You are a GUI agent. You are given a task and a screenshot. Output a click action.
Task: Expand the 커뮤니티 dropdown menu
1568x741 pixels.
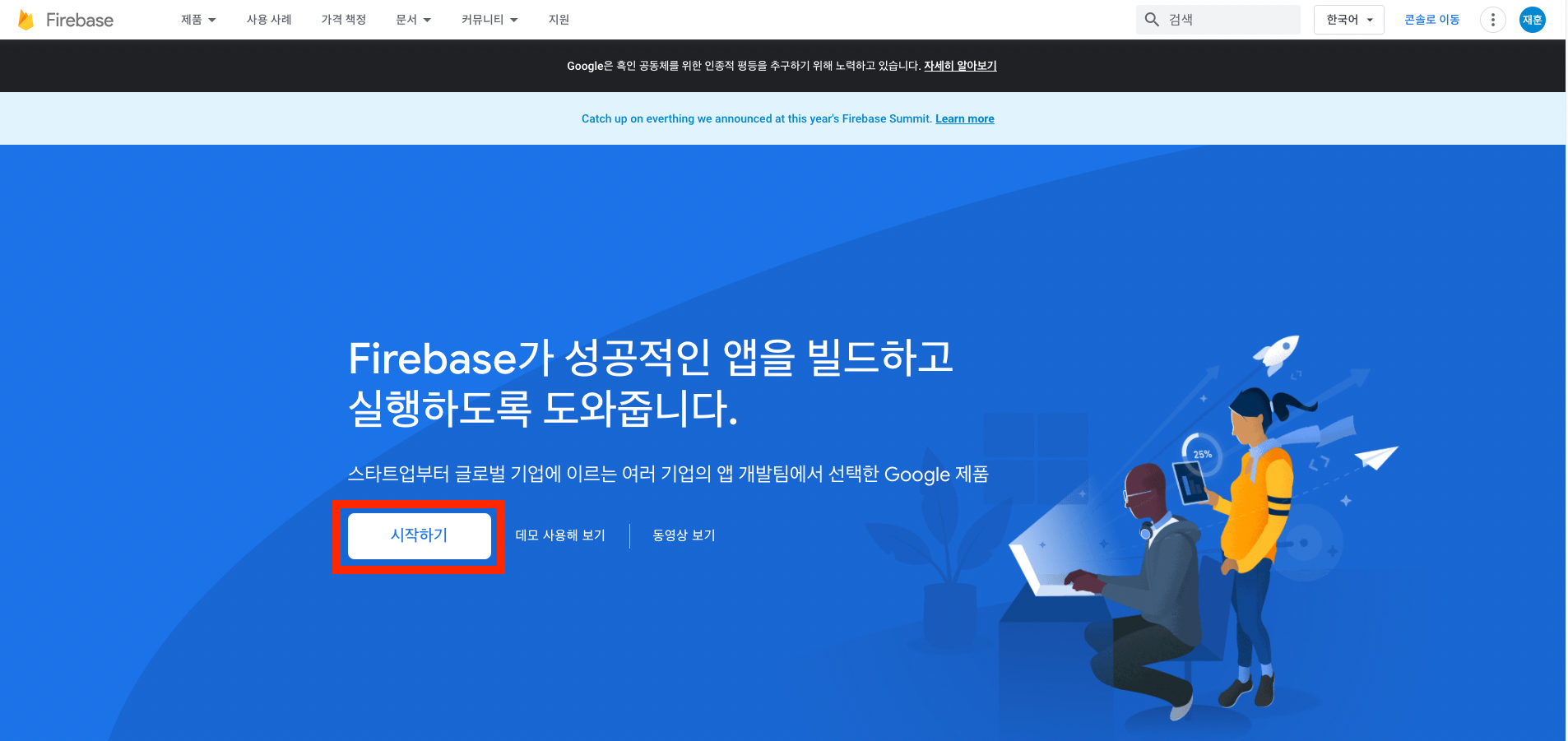[489, 20]
